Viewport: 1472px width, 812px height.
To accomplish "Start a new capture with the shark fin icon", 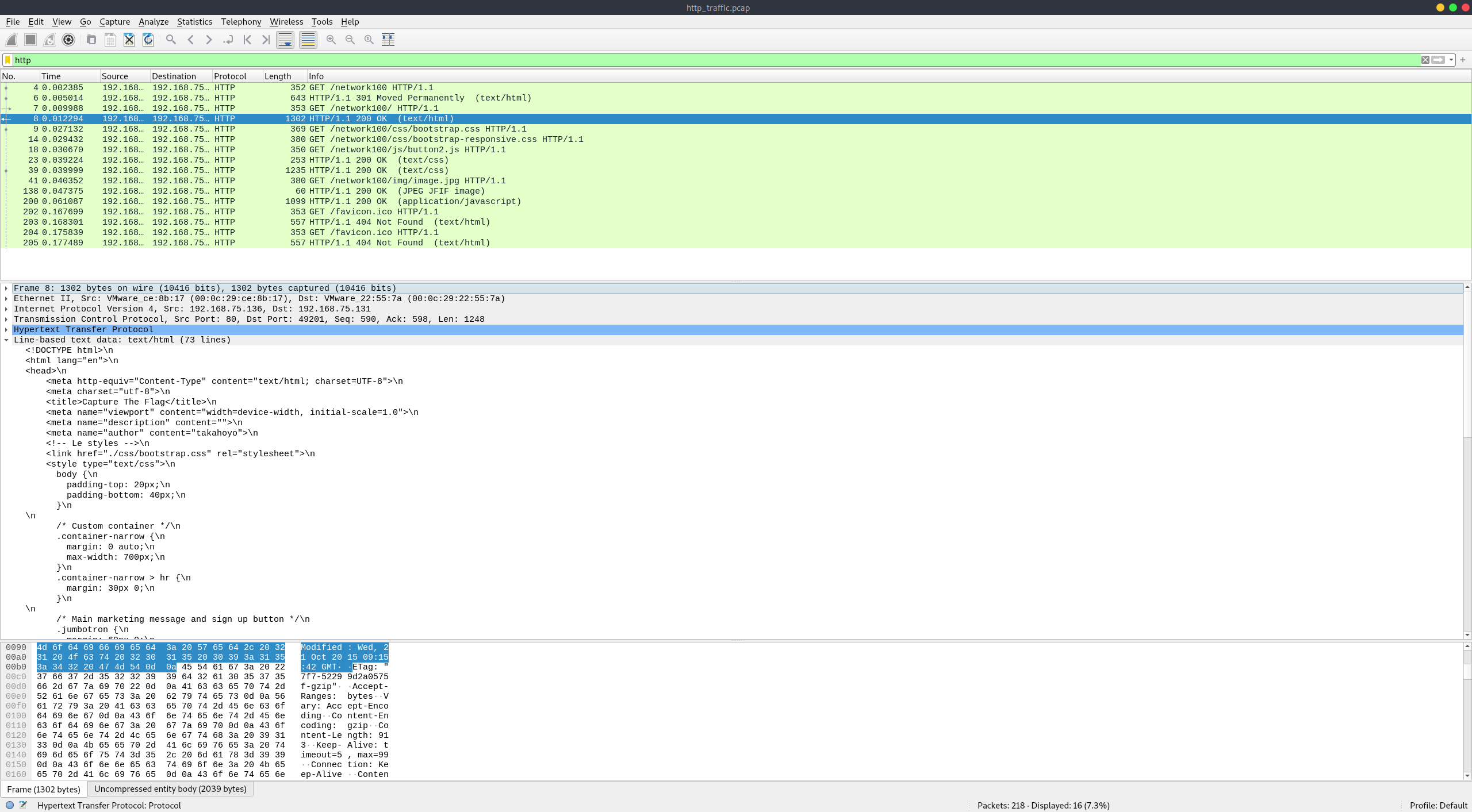I will pos(11,40).
